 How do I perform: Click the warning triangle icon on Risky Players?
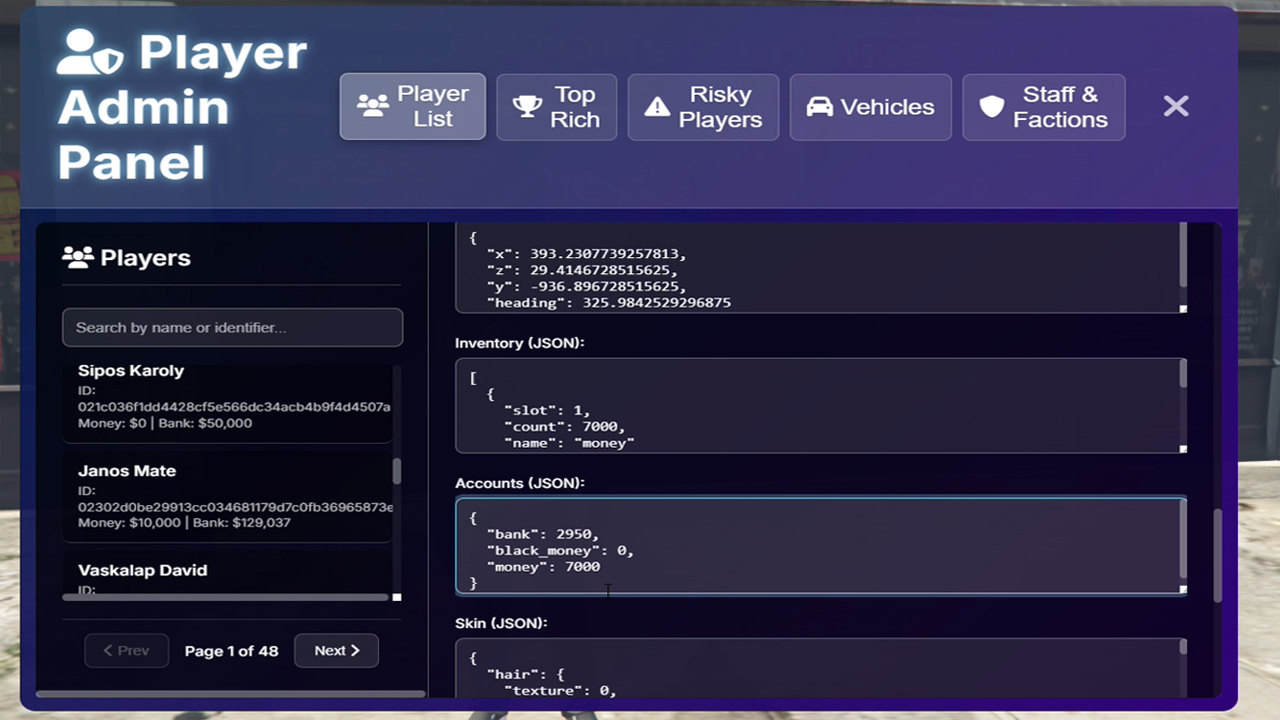(x=657, y=107)
